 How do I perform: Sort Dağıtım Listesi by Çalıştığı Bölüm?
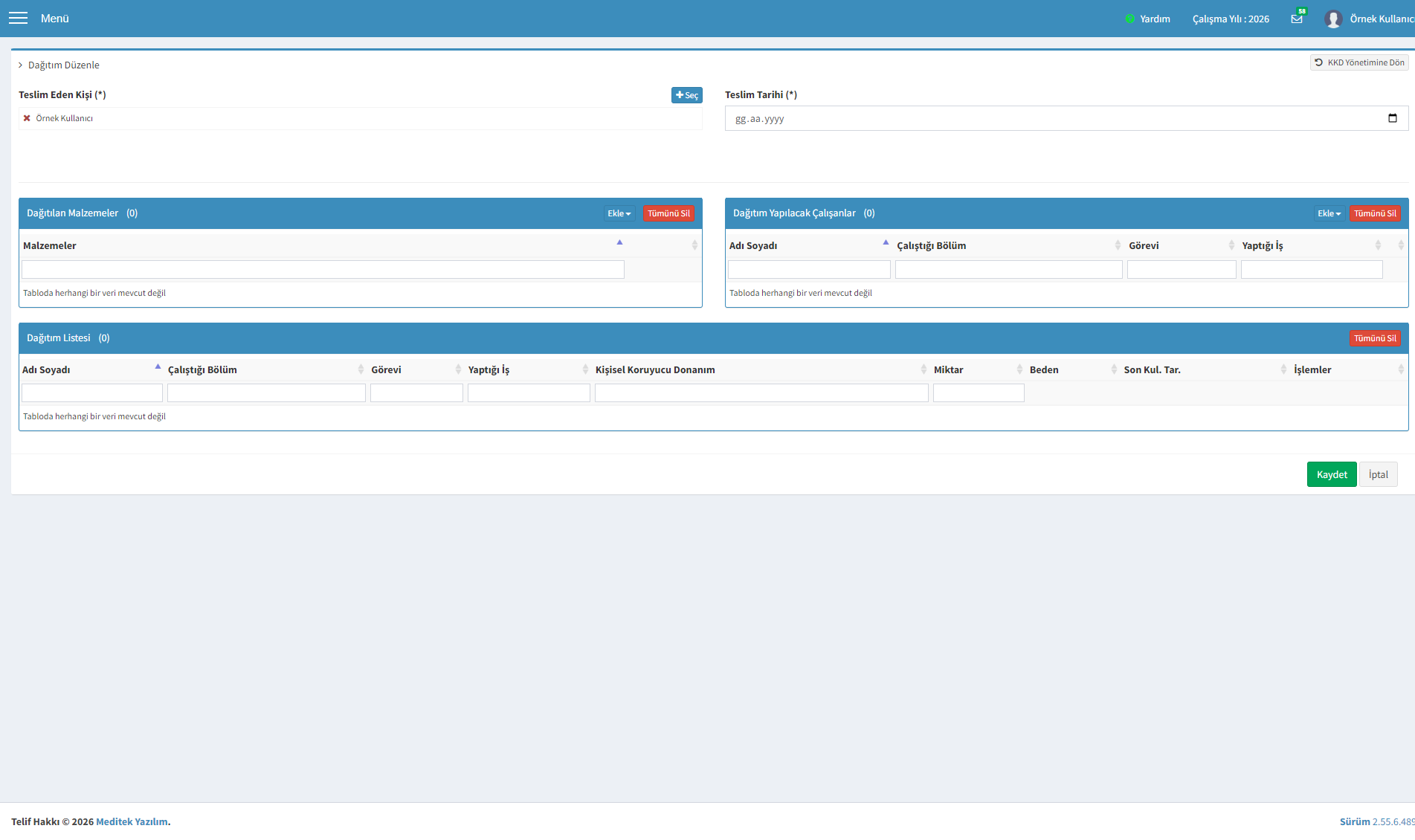266,369
